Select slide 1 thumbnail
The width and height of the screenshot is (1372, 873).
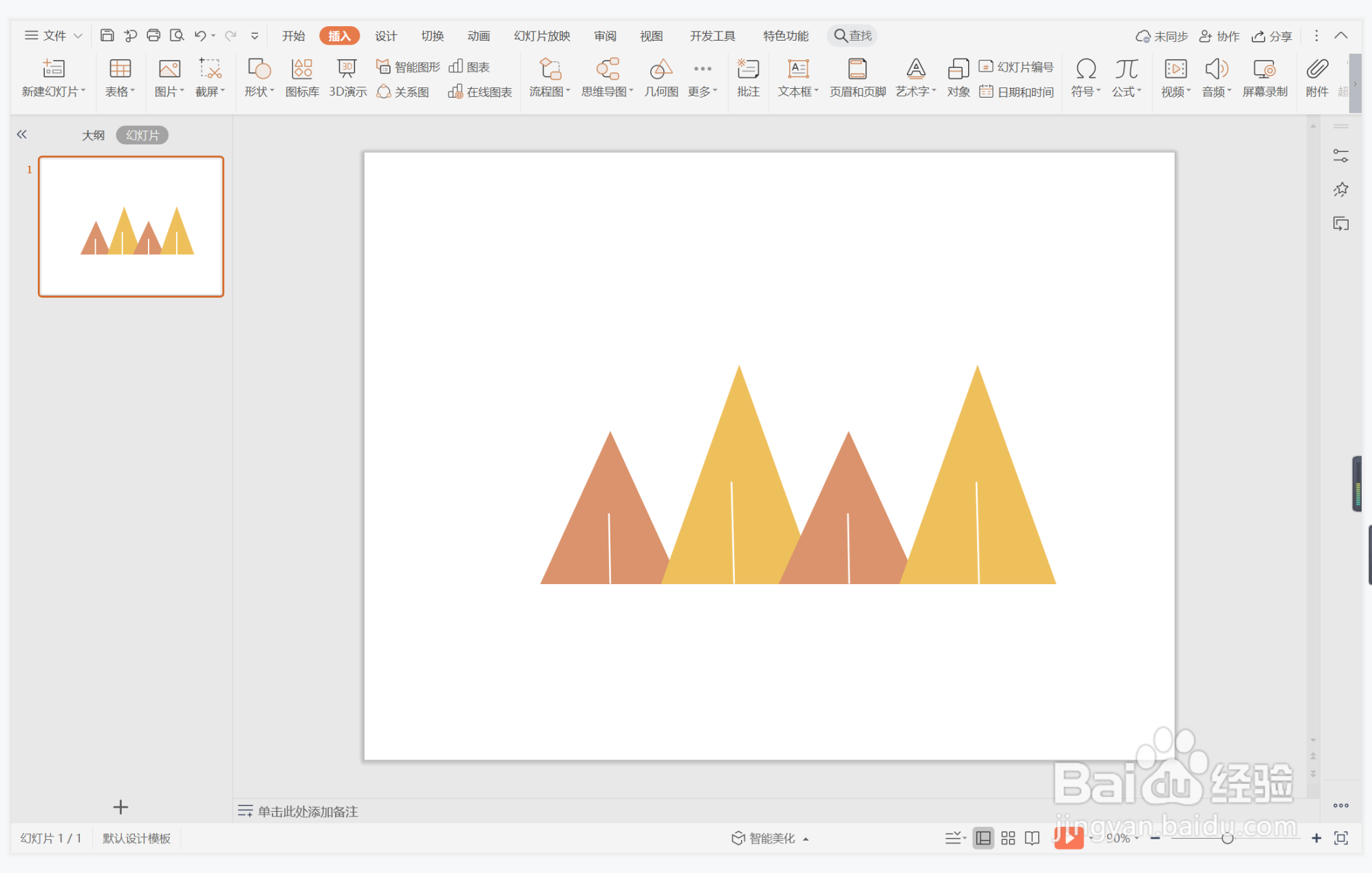pos(131,226)
